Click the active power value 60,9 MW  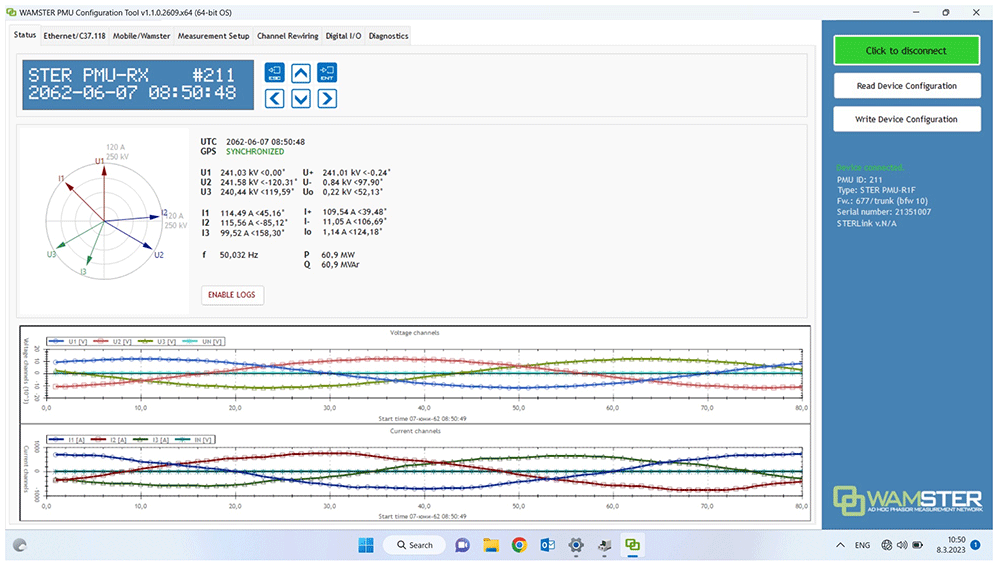coord(338,255)
